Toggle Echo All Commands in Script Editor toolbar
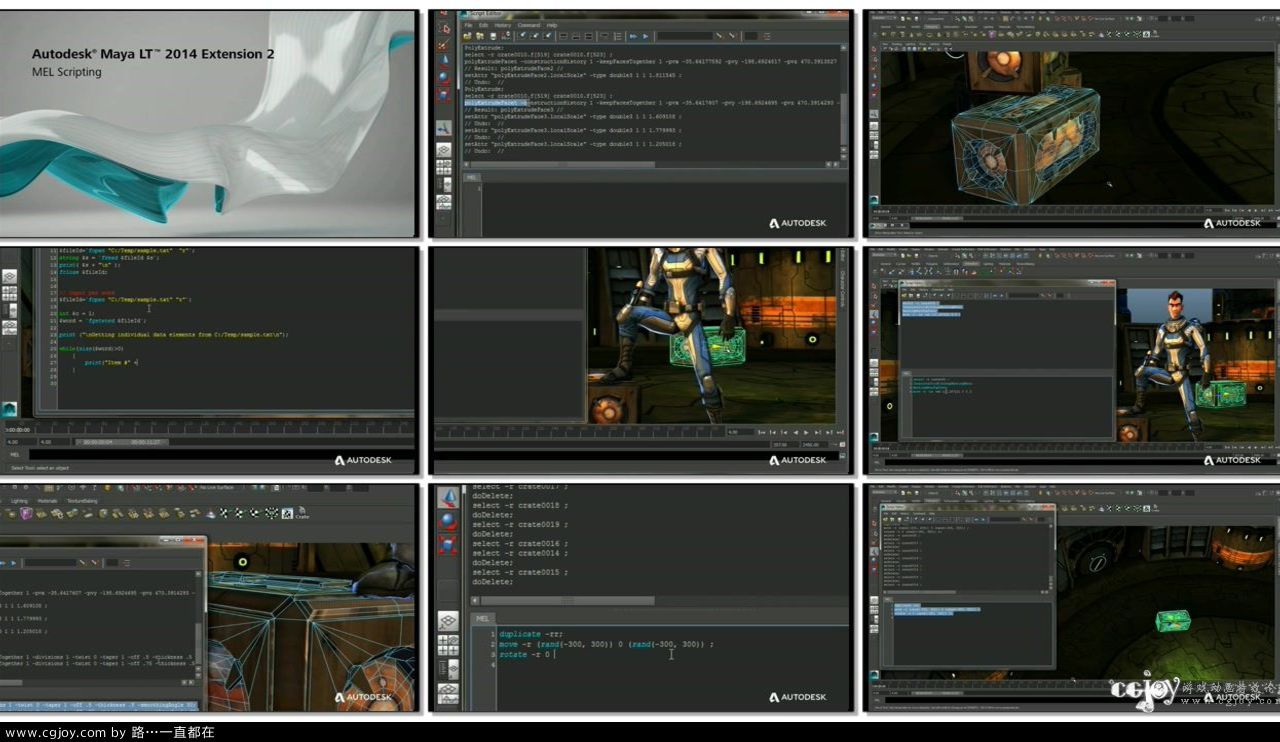The height and width of the screenshot is (742, 1280). 604,36
